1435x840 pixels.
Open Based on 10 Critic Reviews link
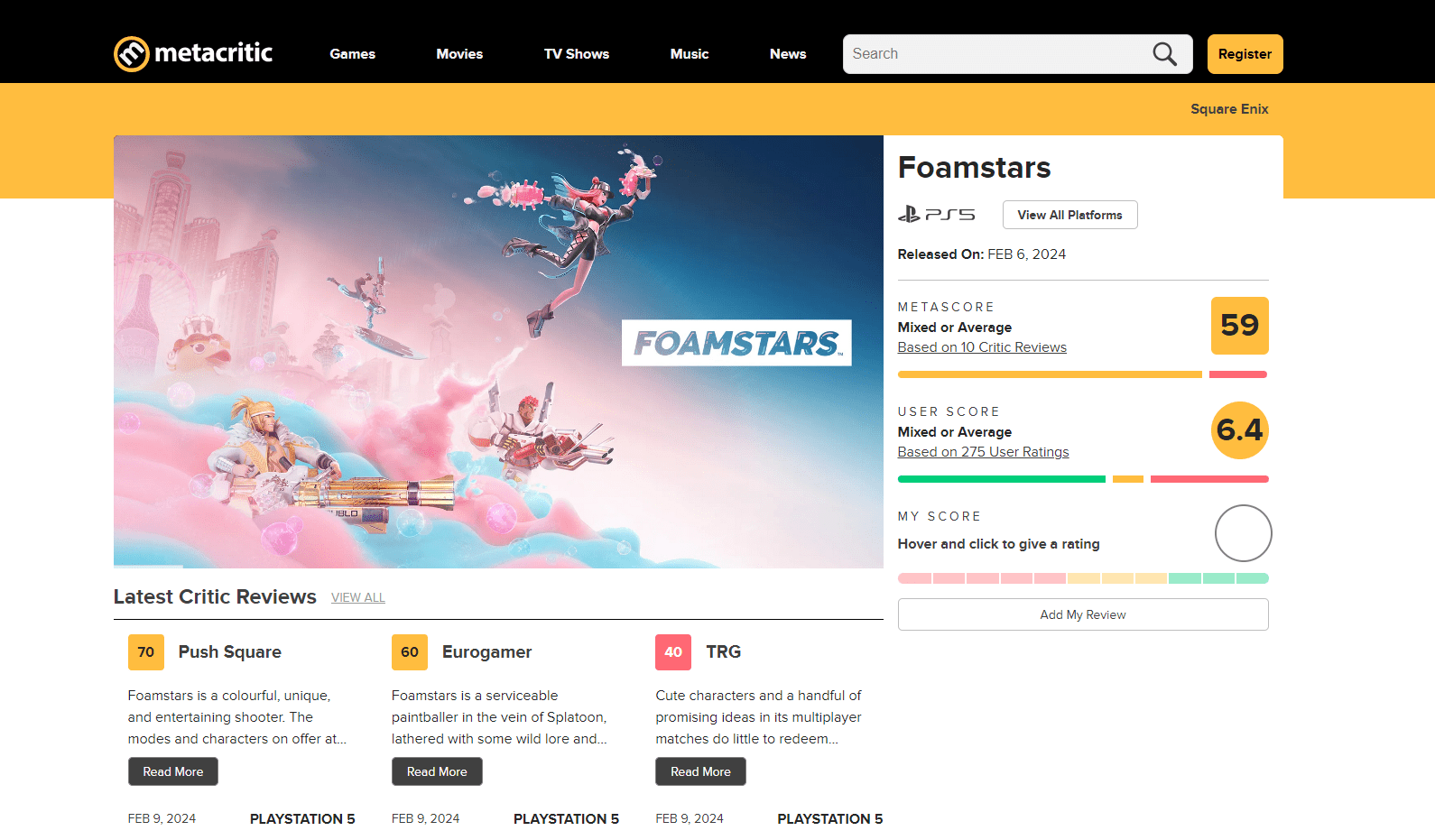[982, 347]
